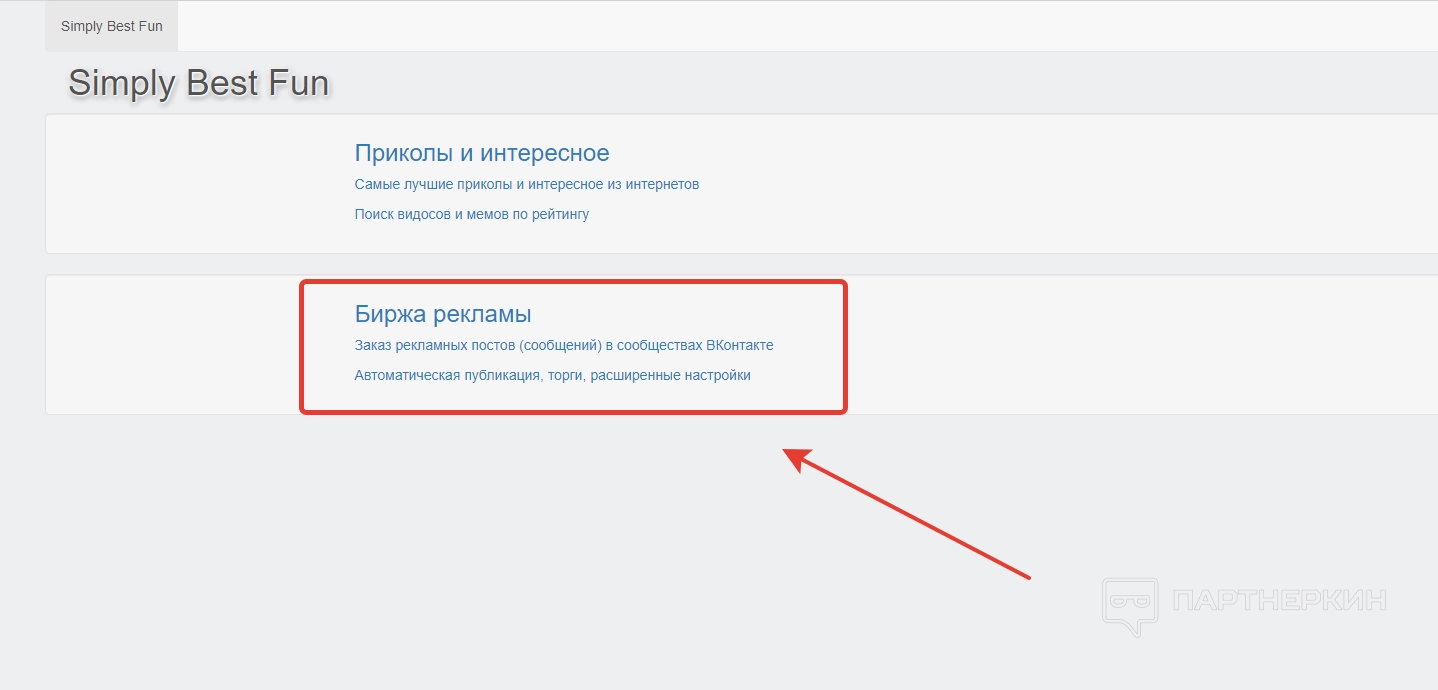Click Поиск видосов и мемов по рейтингу
The height and width of the screenshot is (690, 1438).
[x=472, y=214]
